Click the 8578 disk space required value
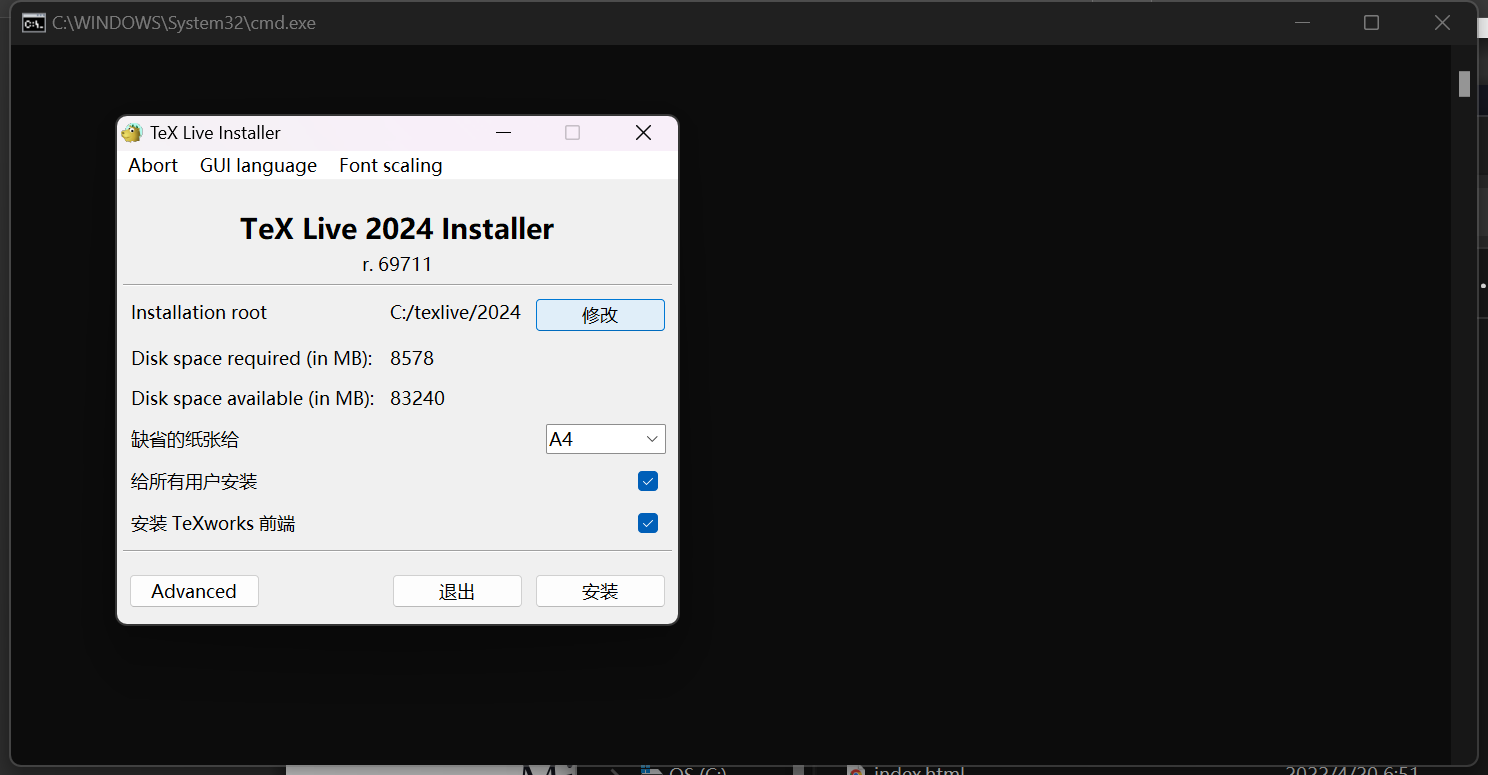1488x775 pixels. (x=412, y=358)
